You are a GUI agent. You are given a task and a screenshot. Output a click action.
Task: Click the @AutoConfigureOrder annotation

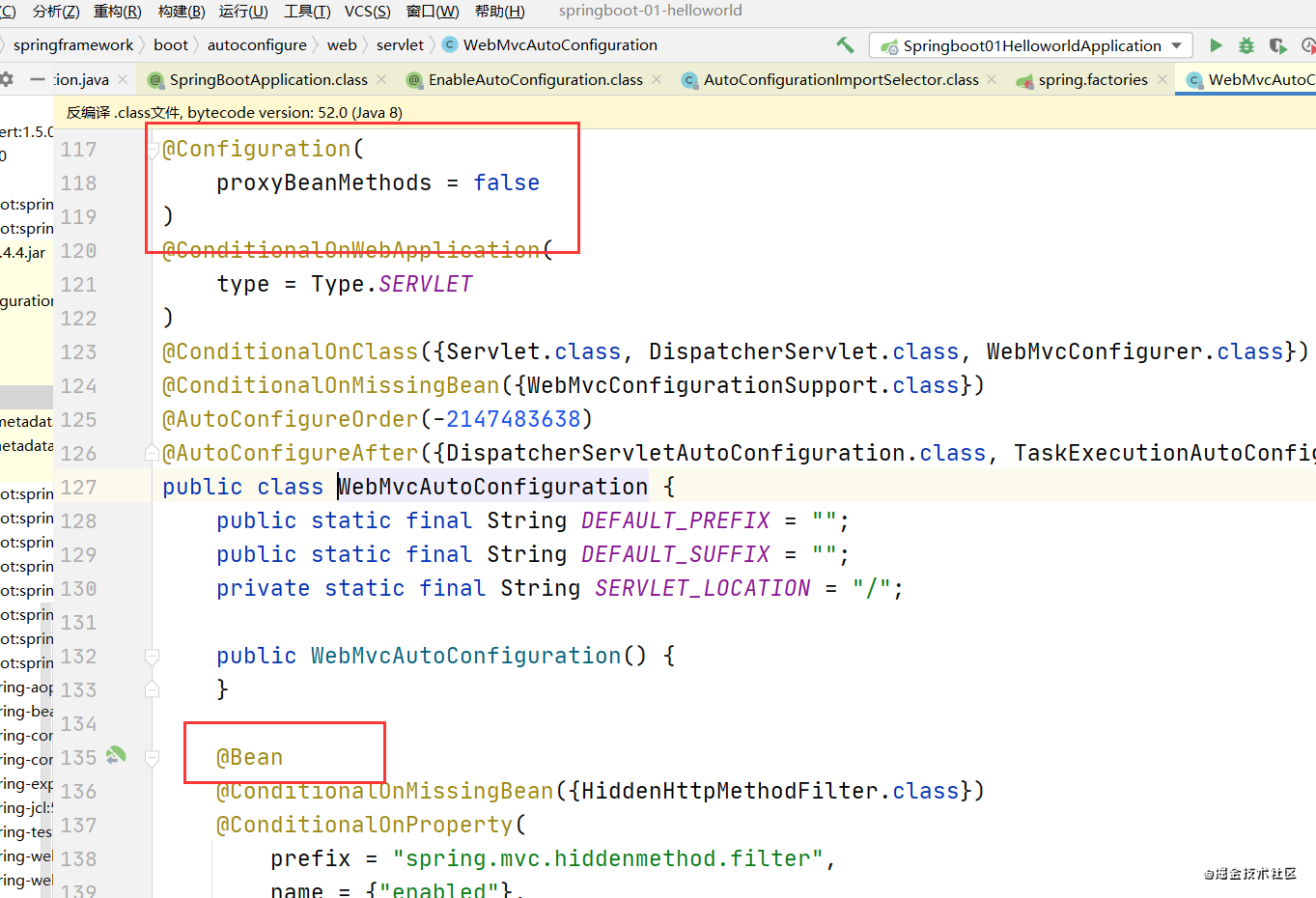click(x=290, y=420)
